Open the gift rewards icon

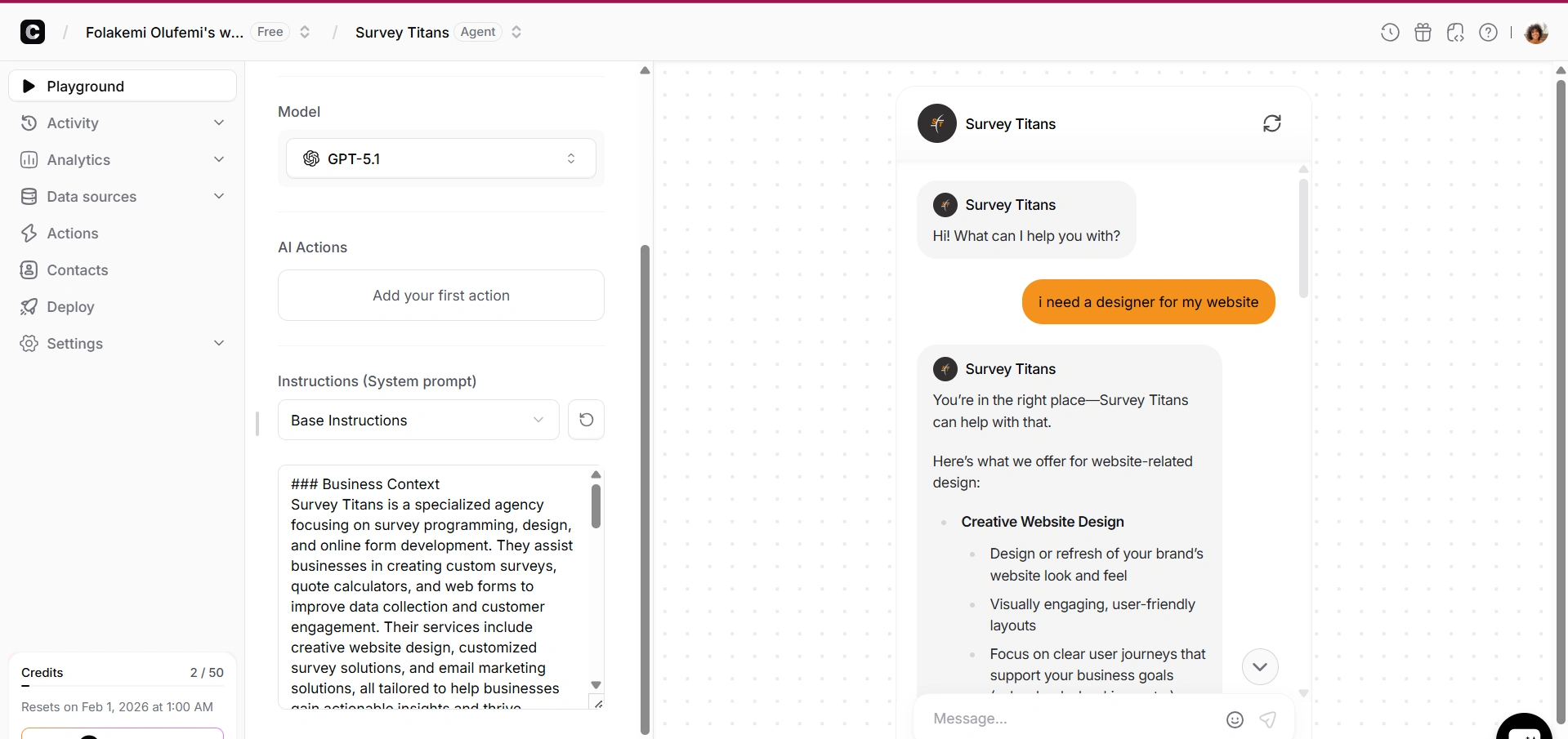point(1423,32)
